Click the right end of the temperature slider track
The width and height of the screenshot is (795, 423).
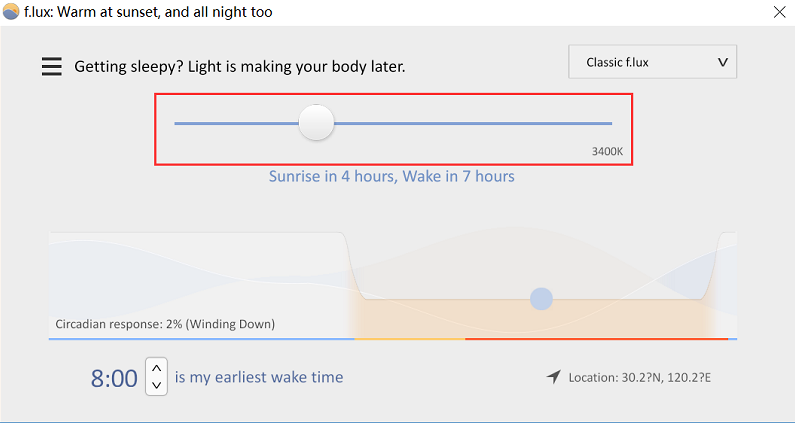pyautogui.click(x=608, y=123)
